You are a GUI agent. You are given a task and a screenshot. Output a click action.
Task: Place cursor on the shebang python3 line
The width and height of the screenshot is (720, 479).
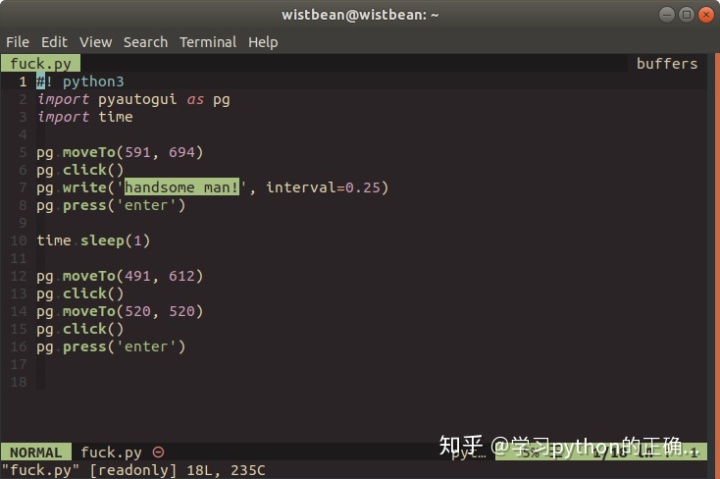click(x=80, y=82)
